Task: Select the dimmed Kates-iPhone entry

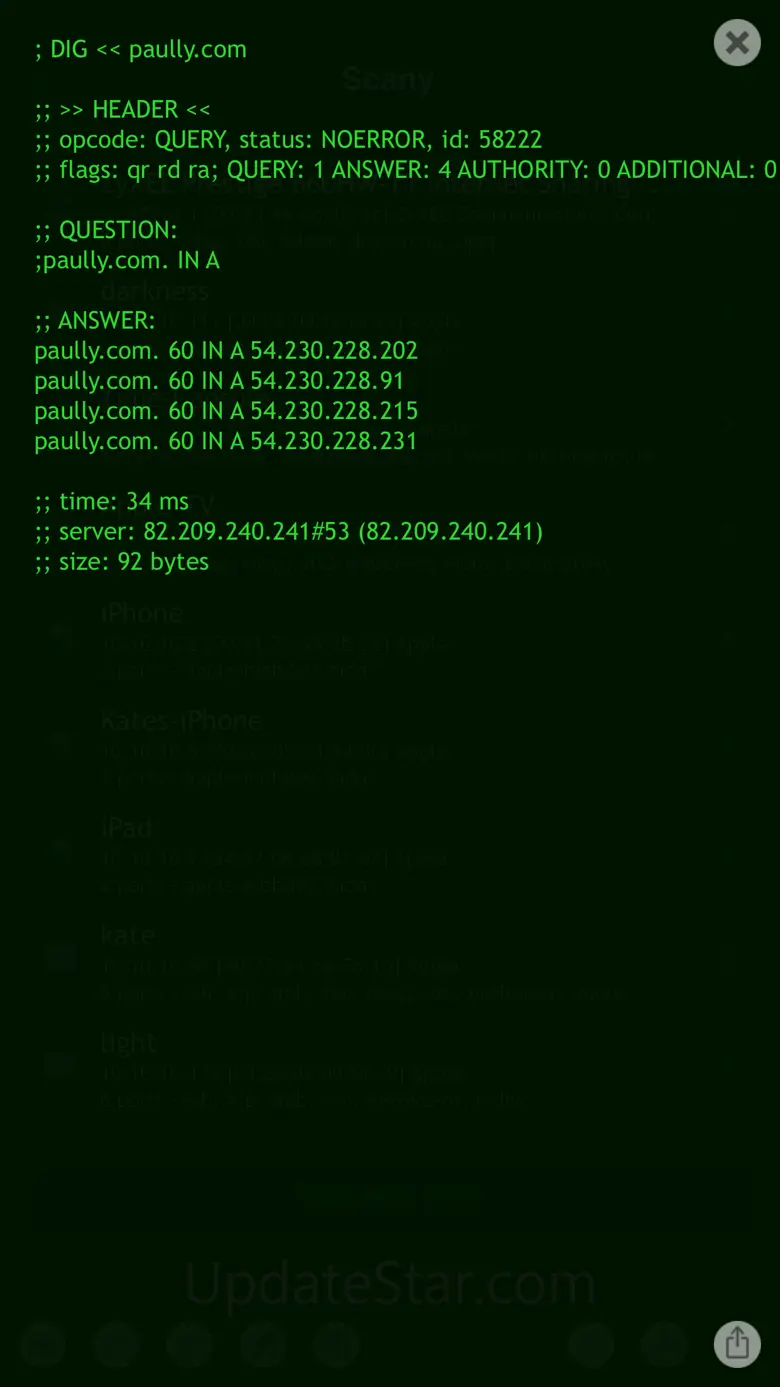Action: pyautogui.click(x=181, y=720)
